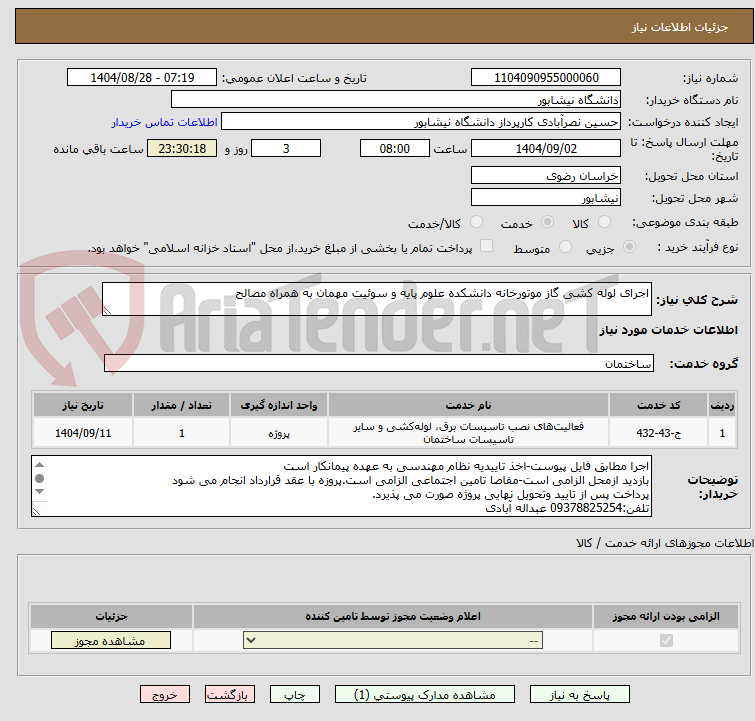Viewport: 755px width, 721px height.
Task: Click the جزئیات اطلاعات نیاز page title
Action: [679, 27]
